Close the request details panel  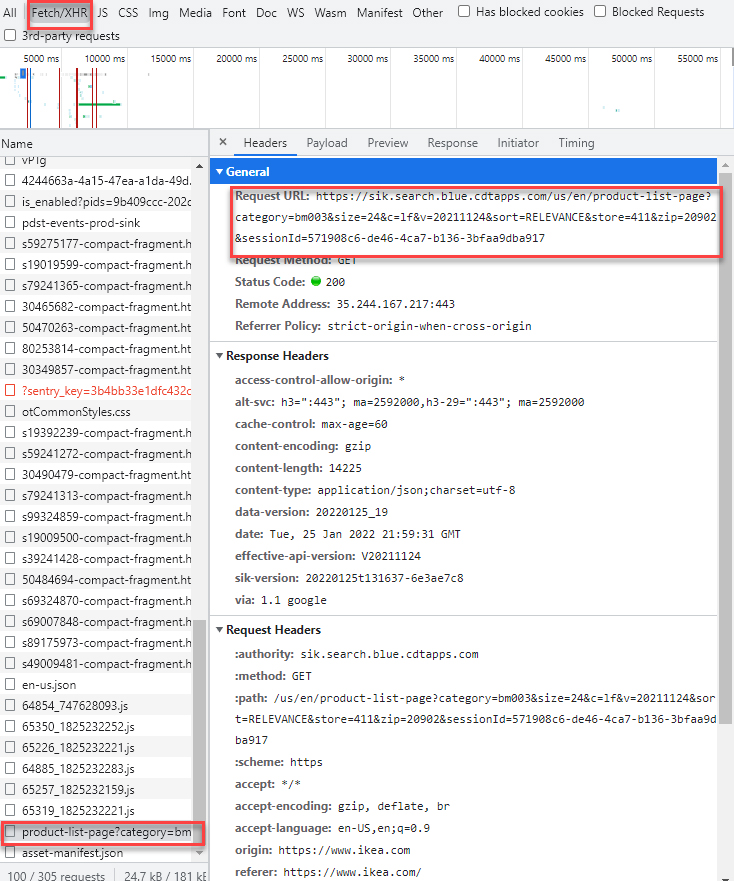pos(223,143)
